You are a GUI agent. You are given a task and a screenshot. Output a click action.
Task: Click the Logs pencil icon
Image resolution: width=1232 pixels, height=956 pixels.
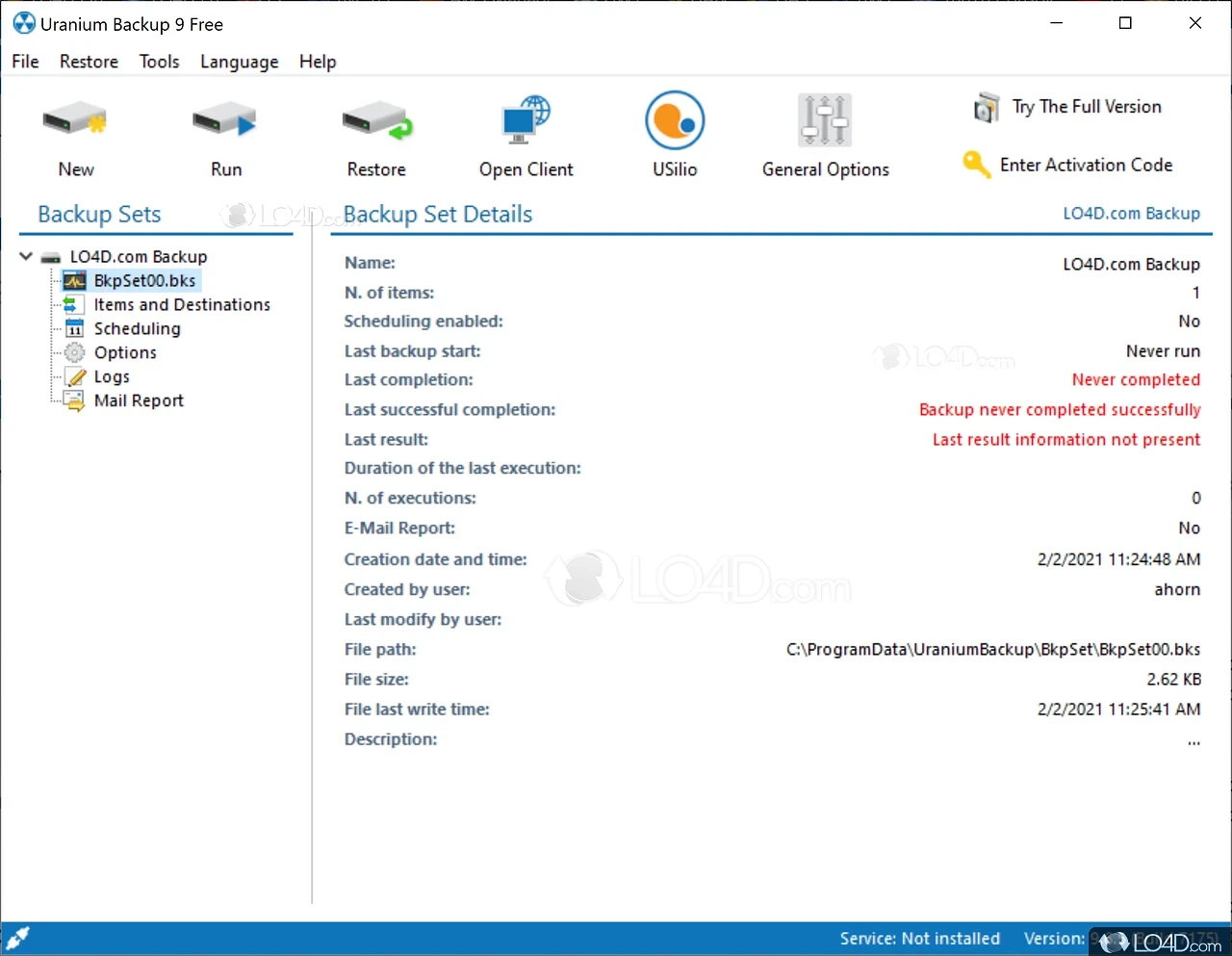[74, 376]
